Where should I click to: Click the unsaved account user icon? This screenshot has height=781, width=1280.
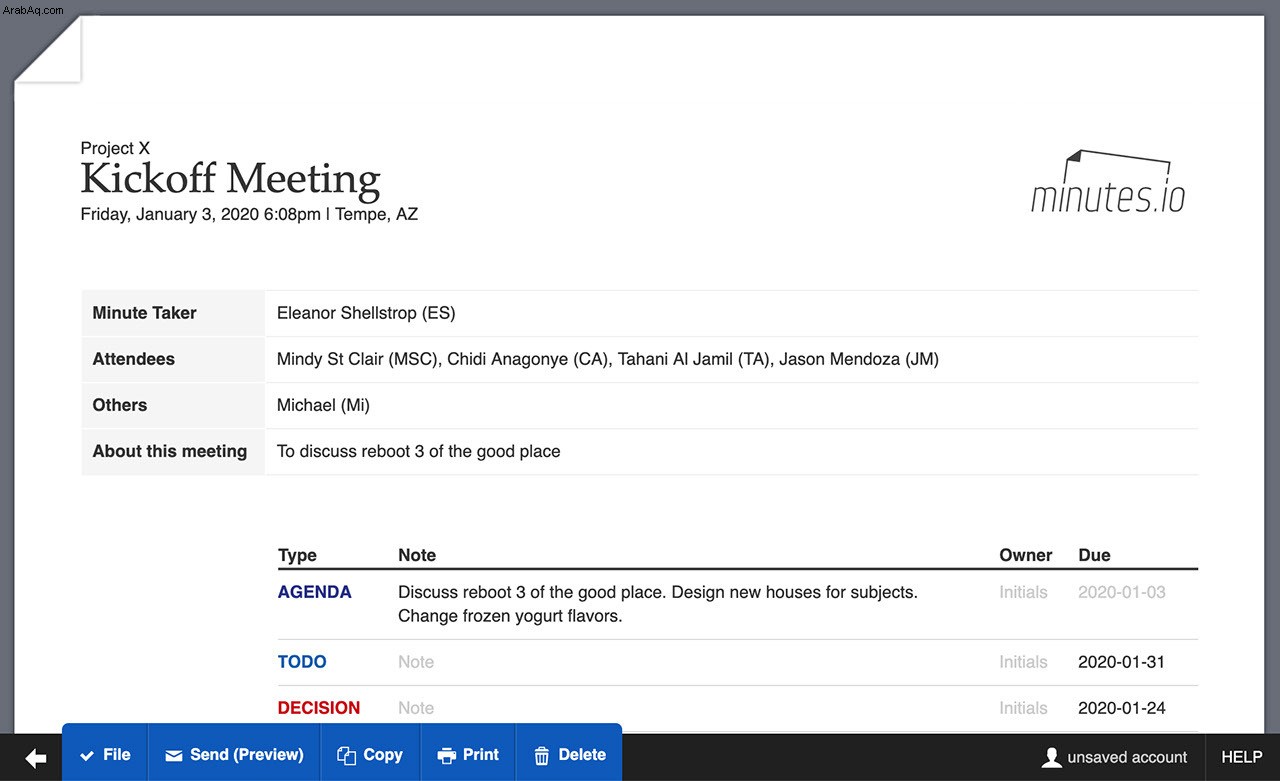click(x=1051, y=757)
